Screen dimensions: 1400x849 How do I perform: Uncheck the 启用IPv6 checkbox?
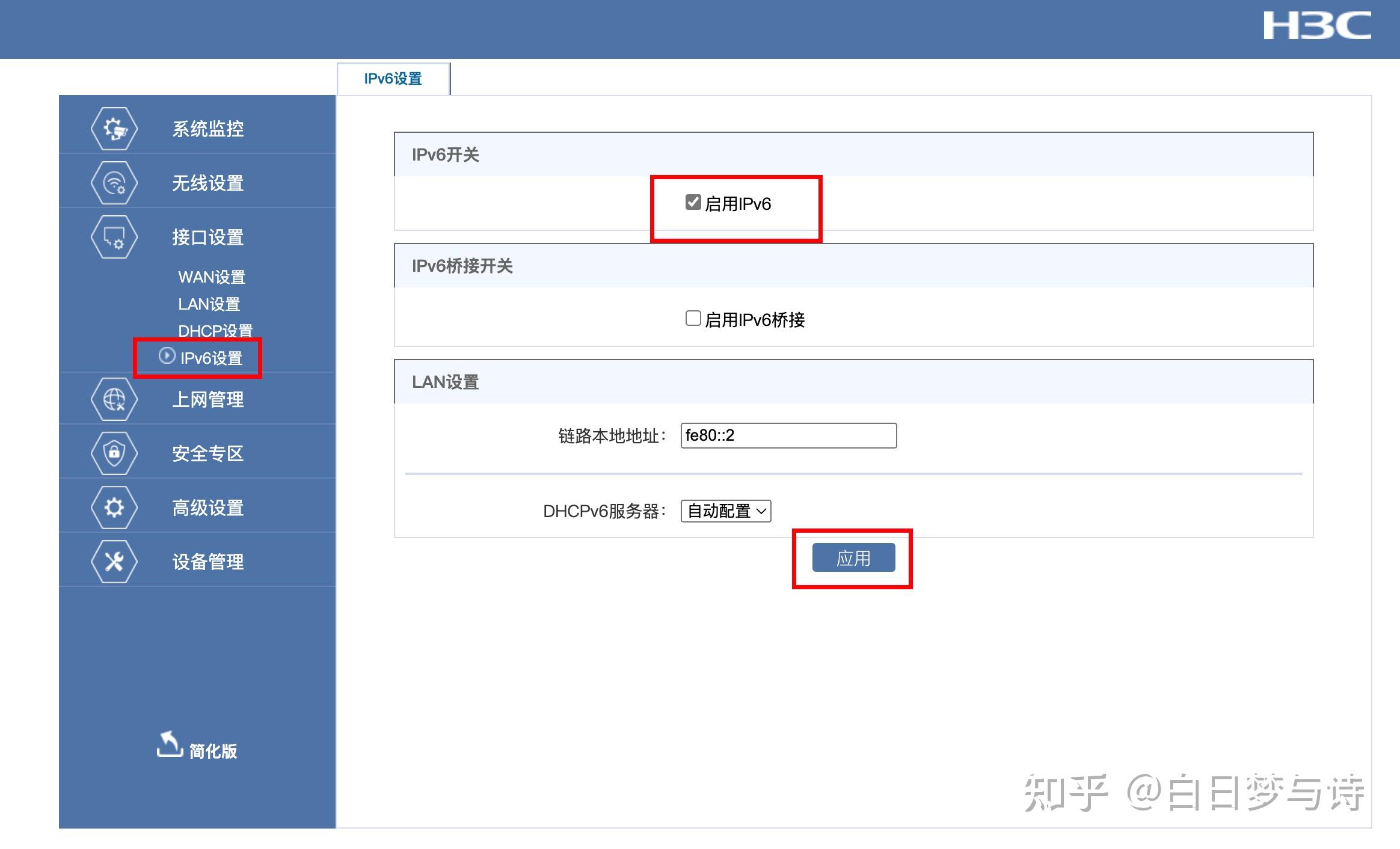(693, 203)
